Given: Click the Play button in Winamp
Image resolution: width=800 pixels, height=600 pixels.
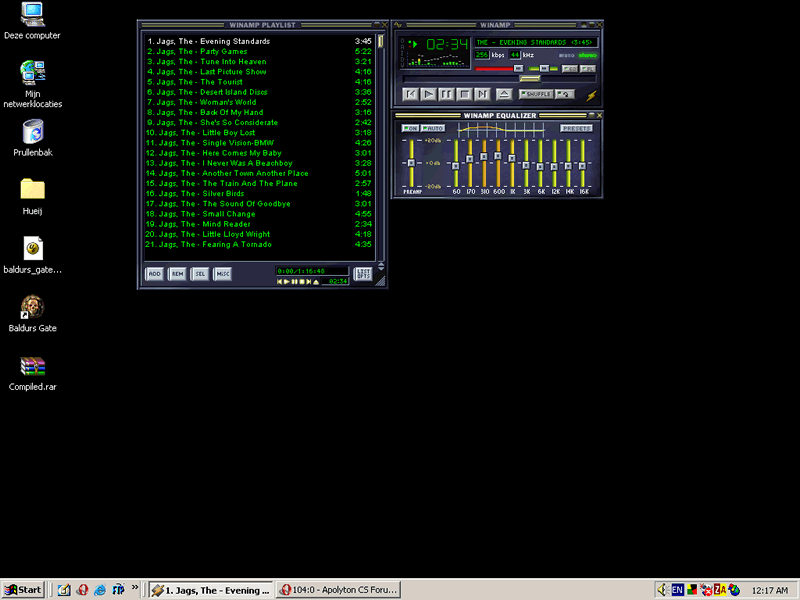Looking at the screenshot, I should click(428, 94).
